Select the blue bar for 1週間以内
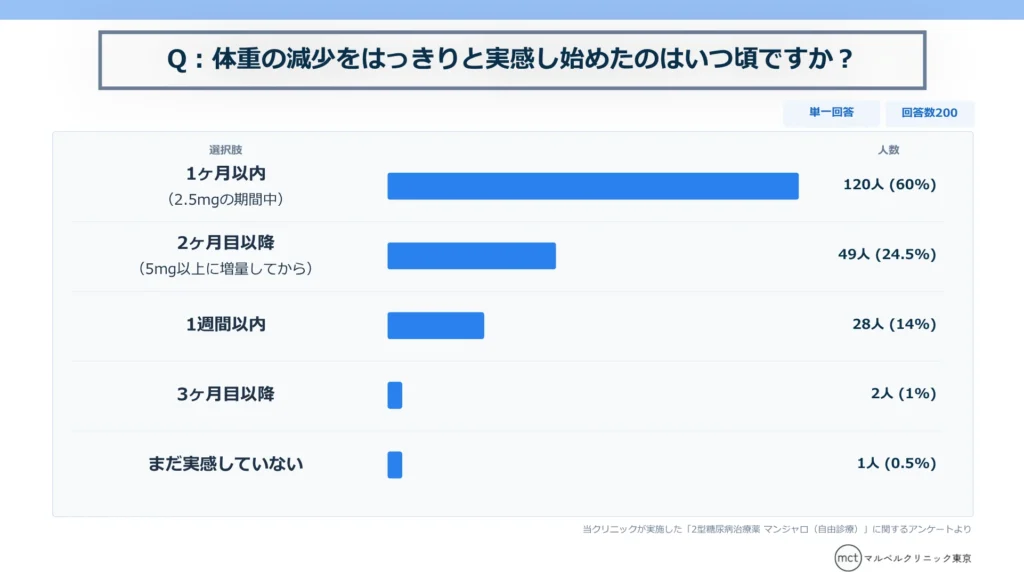The height and width of the screenshot is (572, 1024). (x=436, y=325)
